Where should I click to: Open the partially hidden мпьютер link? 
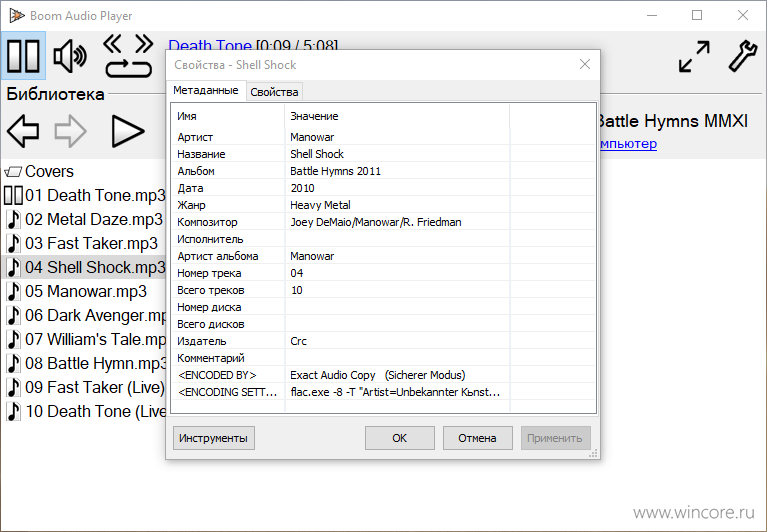[x=628, y=144]
